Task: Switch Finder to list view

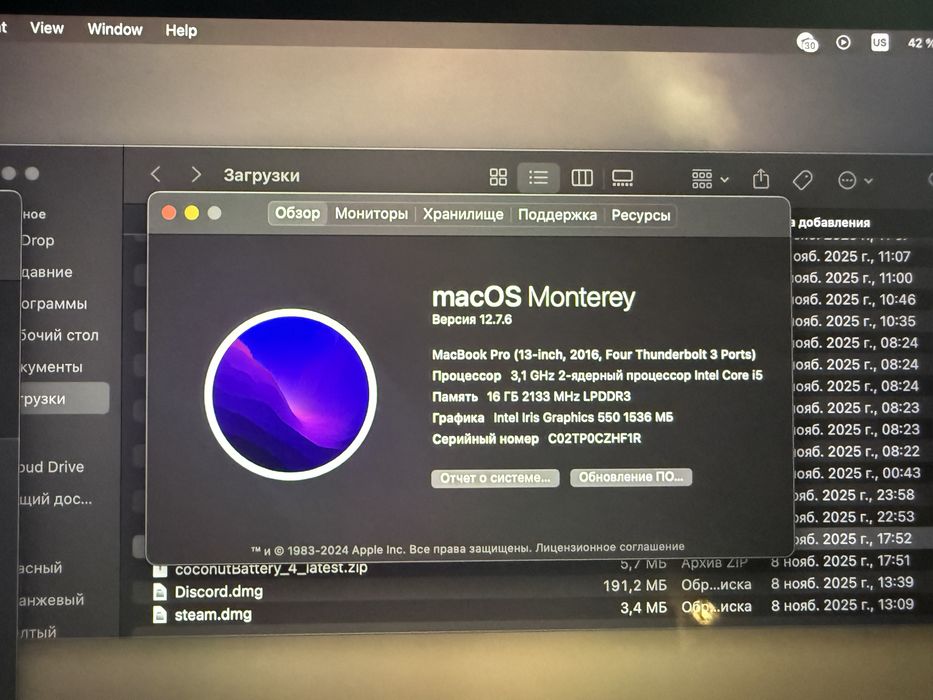Action: 538,177
